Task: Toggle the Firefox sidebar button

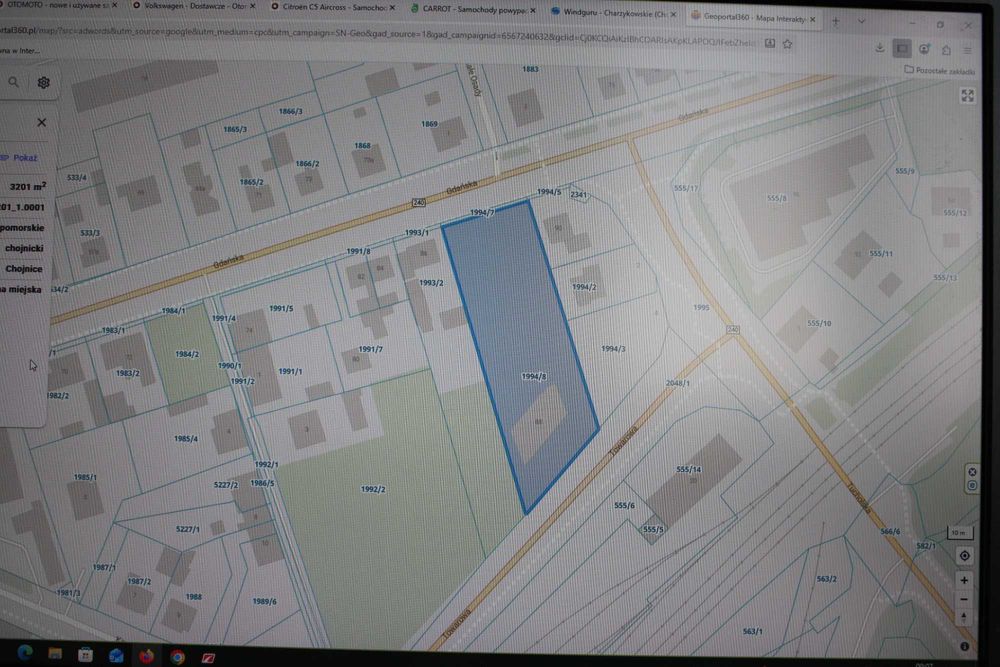Action: (x=902, y=48)
